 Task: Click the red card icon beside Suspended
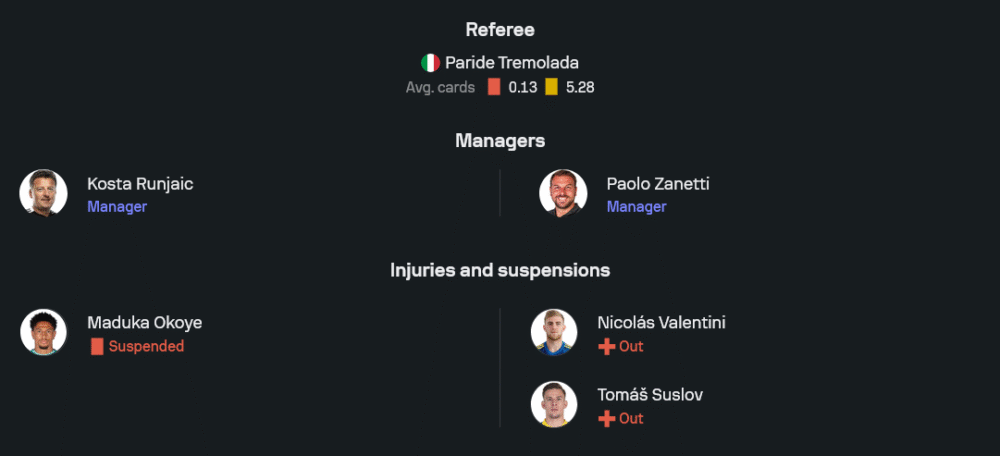pyautogui.click(x=97, y=346)
